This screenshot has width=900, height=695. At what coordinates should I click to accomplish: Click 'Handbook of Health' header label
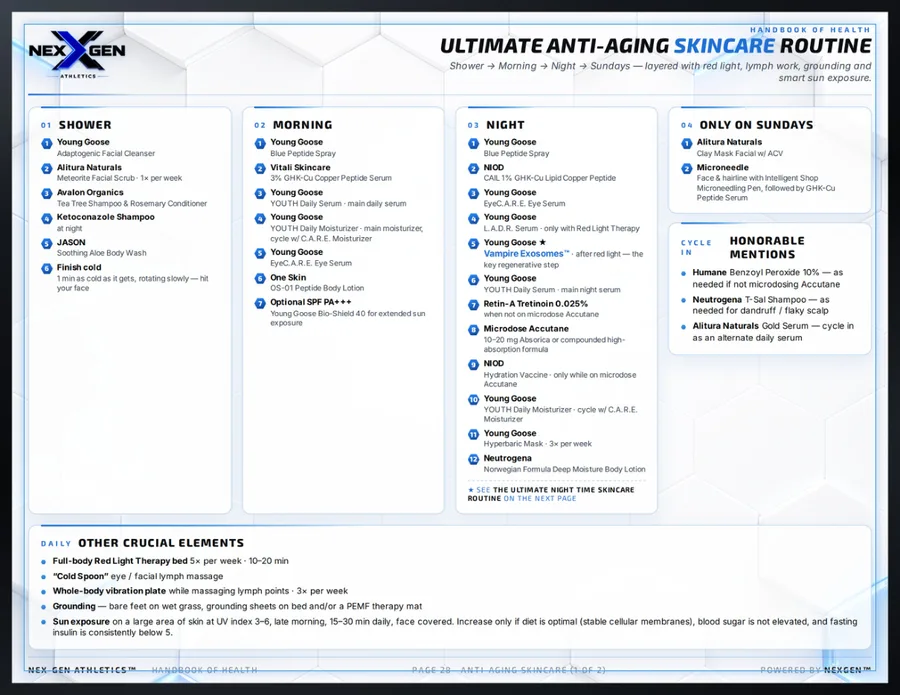click(x=810, y=29)
